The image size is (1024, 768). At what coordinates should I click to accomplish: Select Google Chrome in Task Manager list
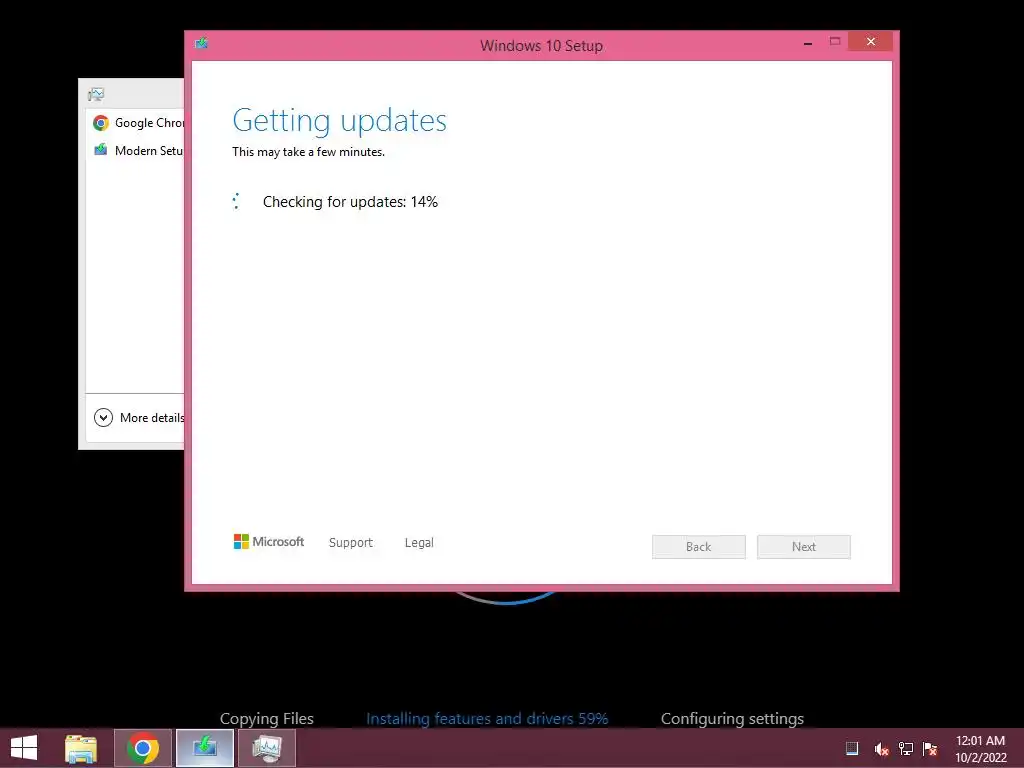click(136, 123)
